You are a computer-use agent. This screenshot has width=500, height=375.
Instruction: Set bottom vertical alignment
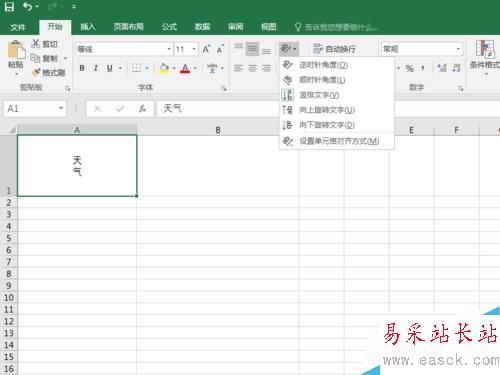tap(266, 51)
